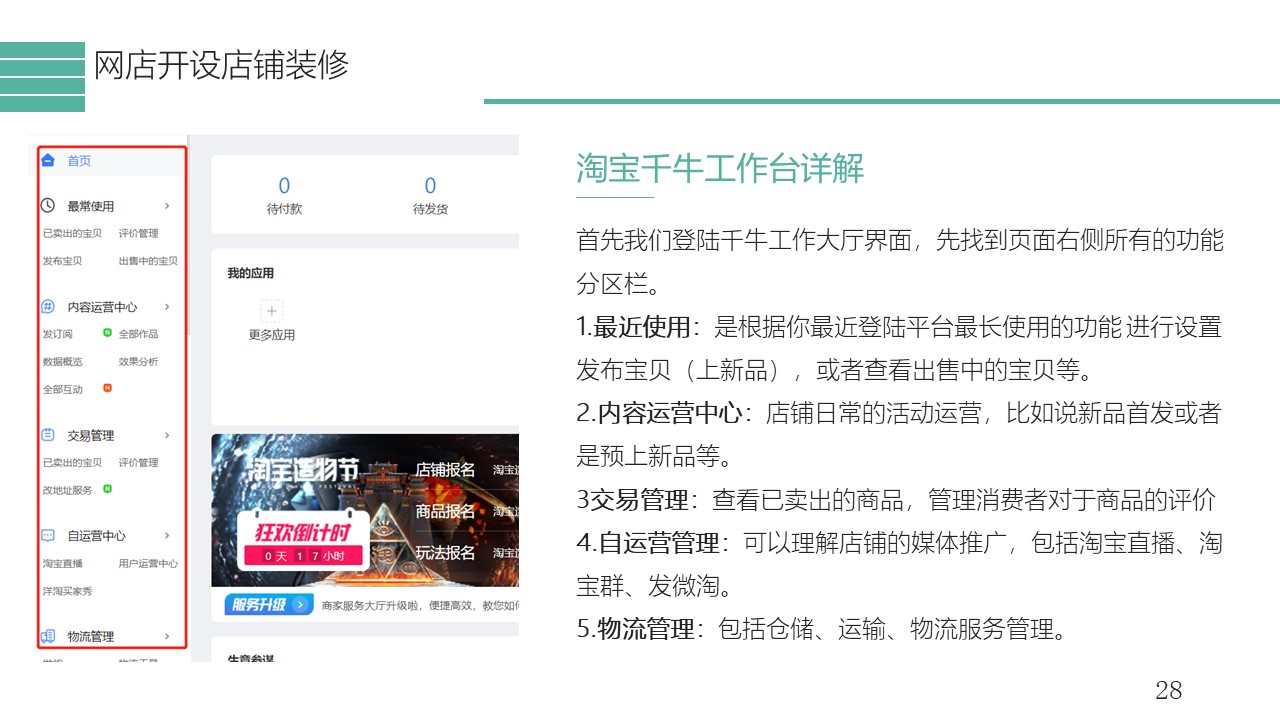Click the clipboard icon beside 交易管理

[47, 435]
